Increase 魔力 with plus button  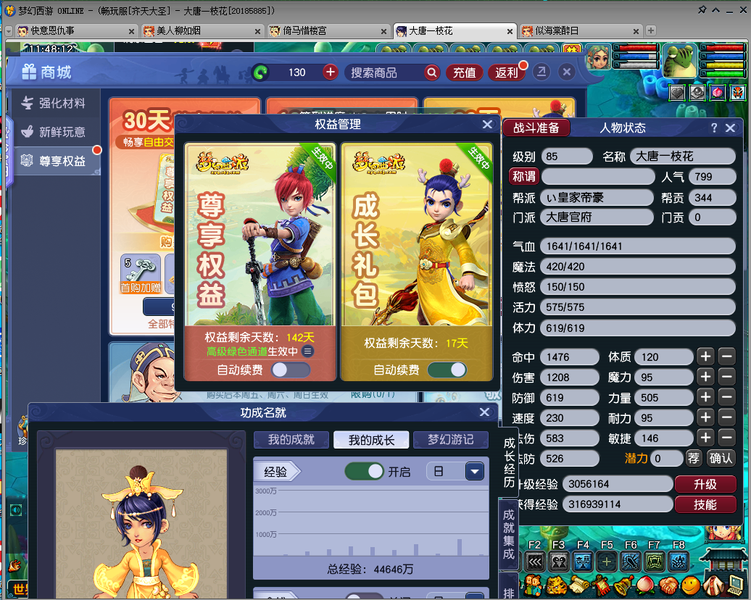pos(705,377)
